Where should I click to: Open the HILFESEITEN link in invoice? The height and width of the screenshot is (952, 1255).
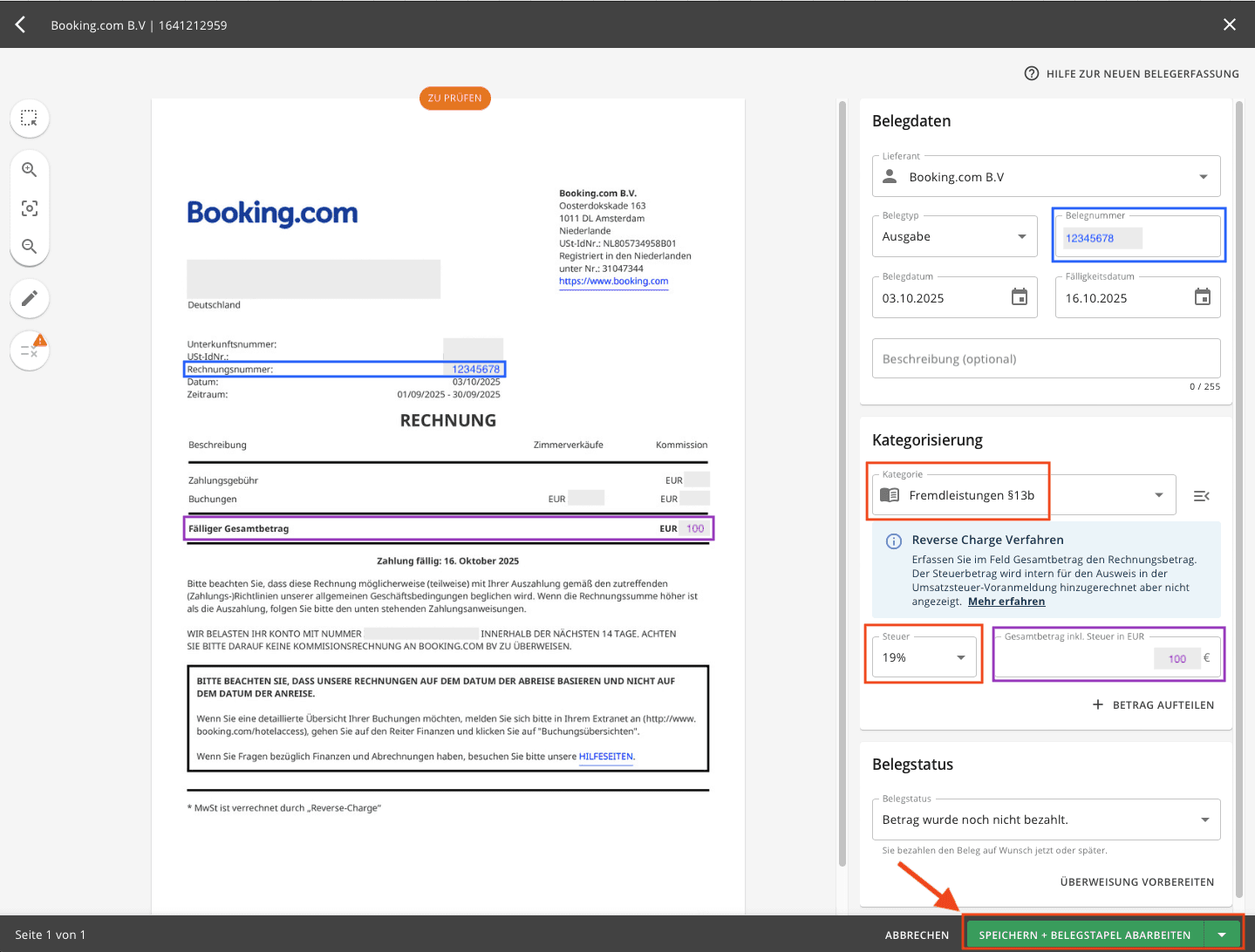click(x=606, y=757)
